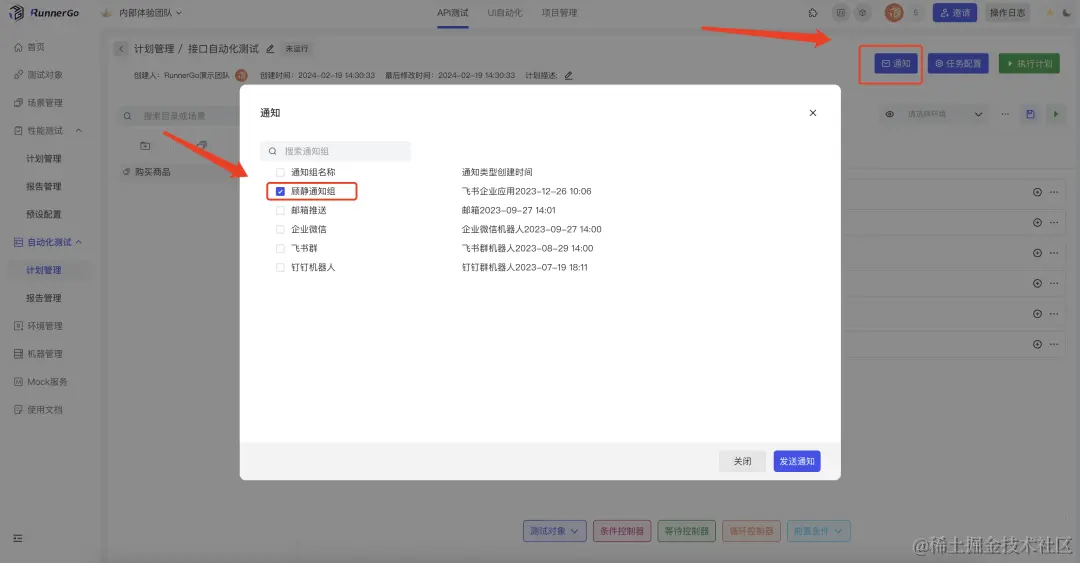Check the 钉钉机器人 checkbox
Image resolution: width=1080 pixels, height=563 pixels.
(280, 267)
